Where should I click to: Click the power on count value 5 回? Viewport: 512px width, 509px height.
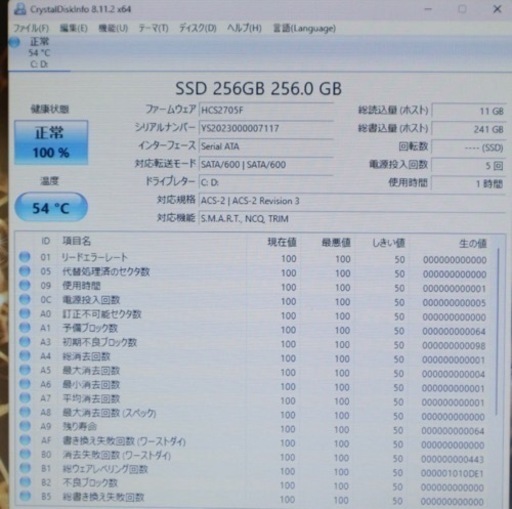(x=469, y=165)
